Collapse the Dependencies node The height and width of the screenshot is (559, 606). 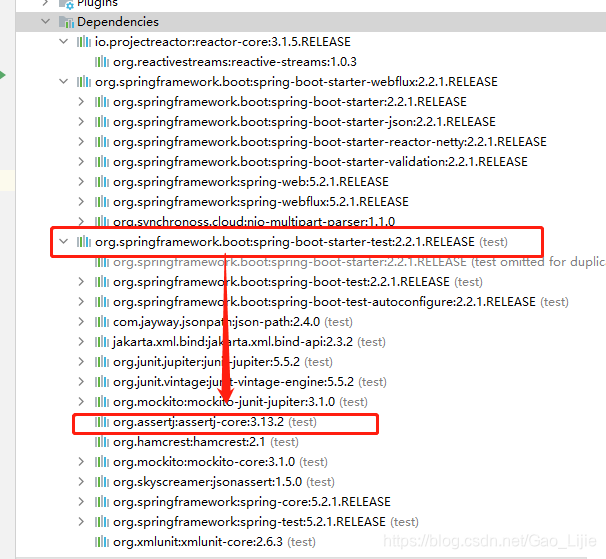coord(46,21)
